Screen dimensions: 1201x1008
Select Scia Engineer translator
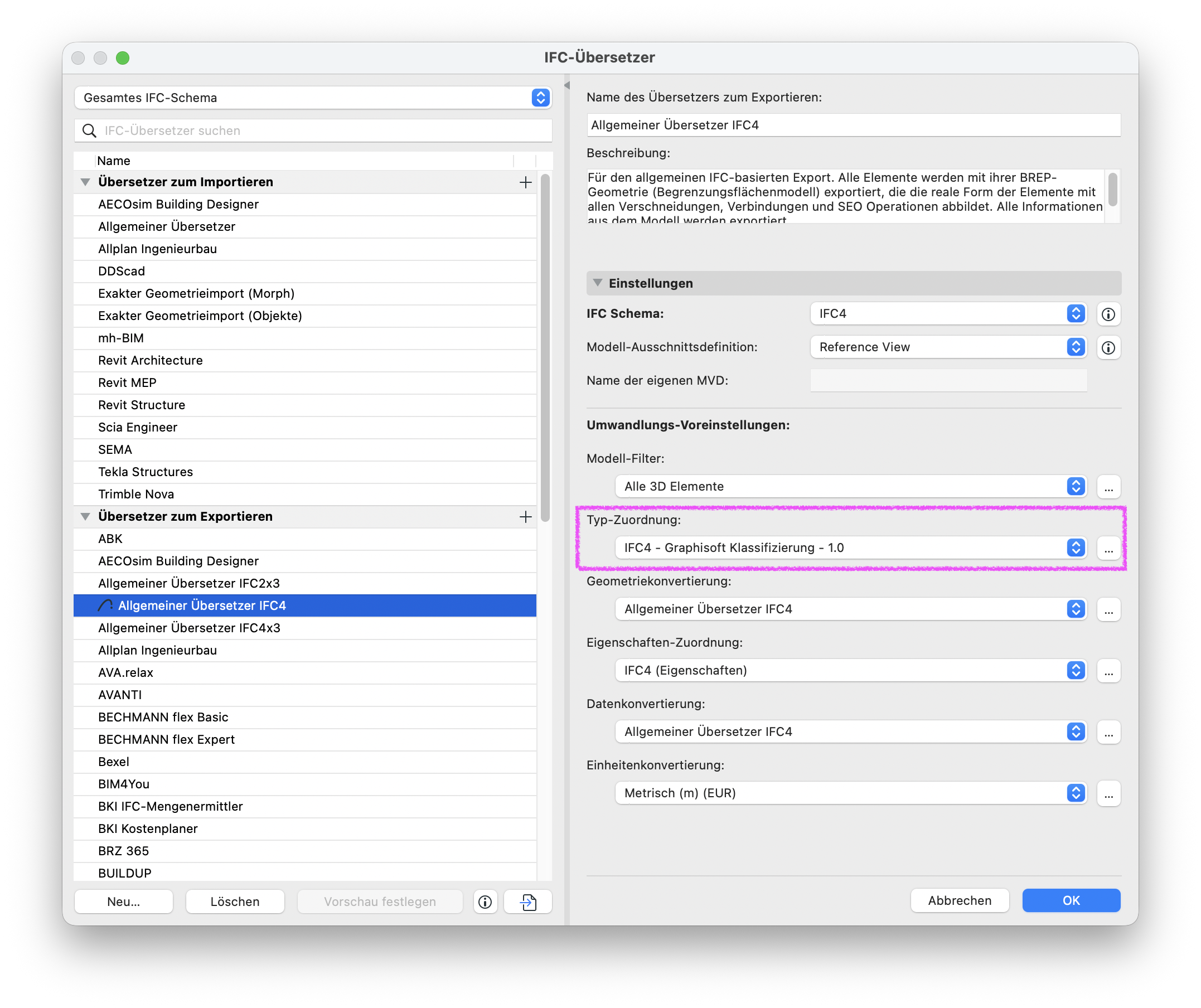(305, 428)
